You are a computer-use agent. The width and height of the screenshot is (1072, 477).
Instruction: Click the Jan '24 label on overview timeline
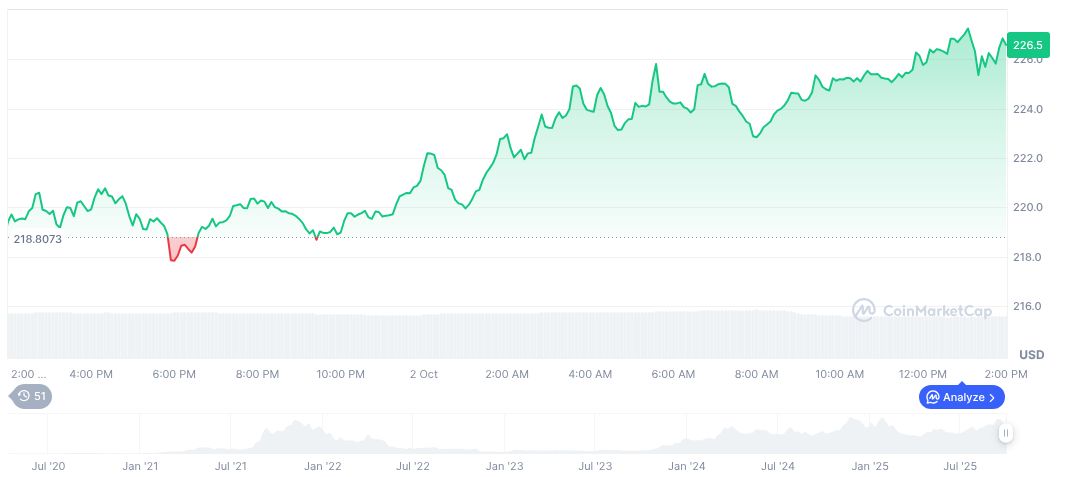pos(686,466)
